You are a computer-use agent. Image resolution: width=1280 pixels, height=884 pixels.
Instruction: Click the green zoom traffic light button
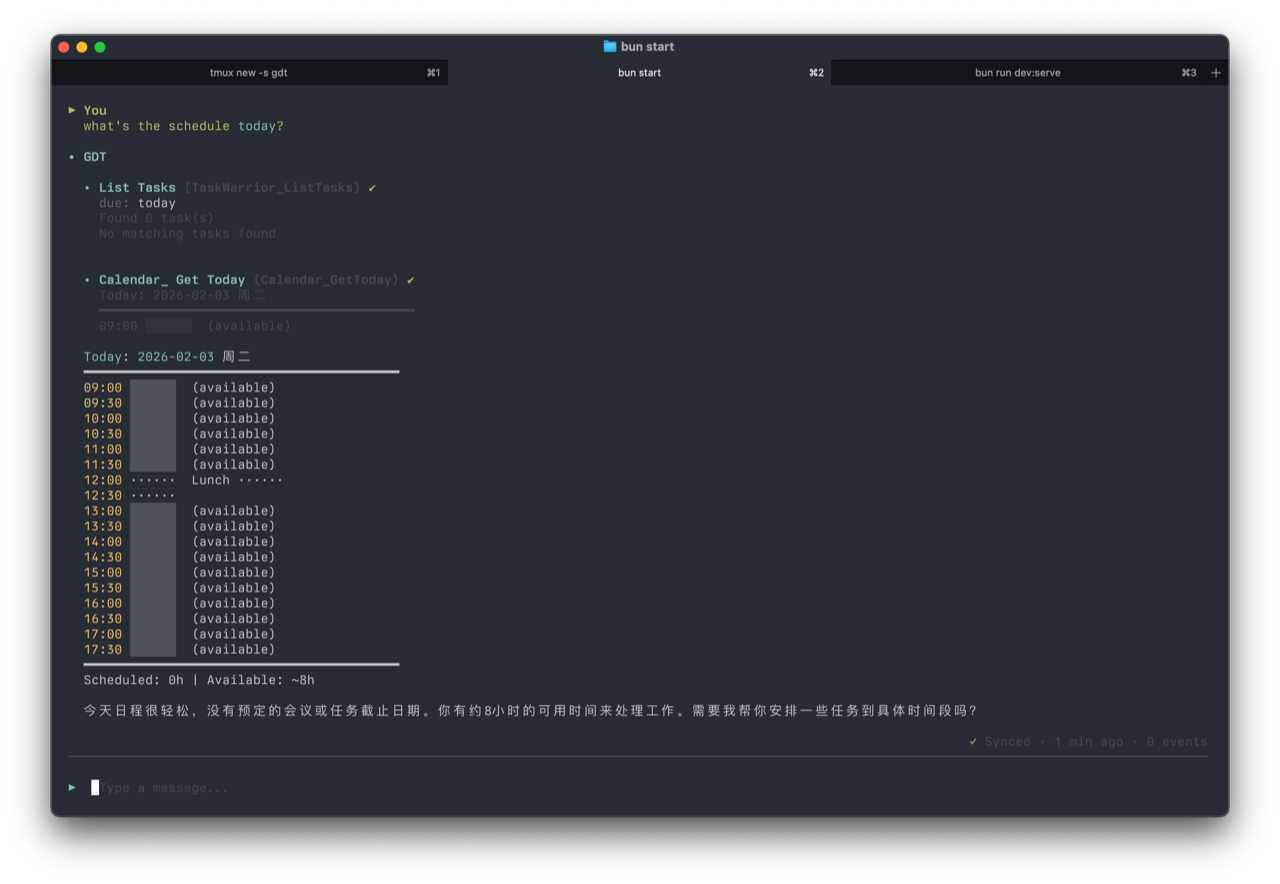[99, 46]
